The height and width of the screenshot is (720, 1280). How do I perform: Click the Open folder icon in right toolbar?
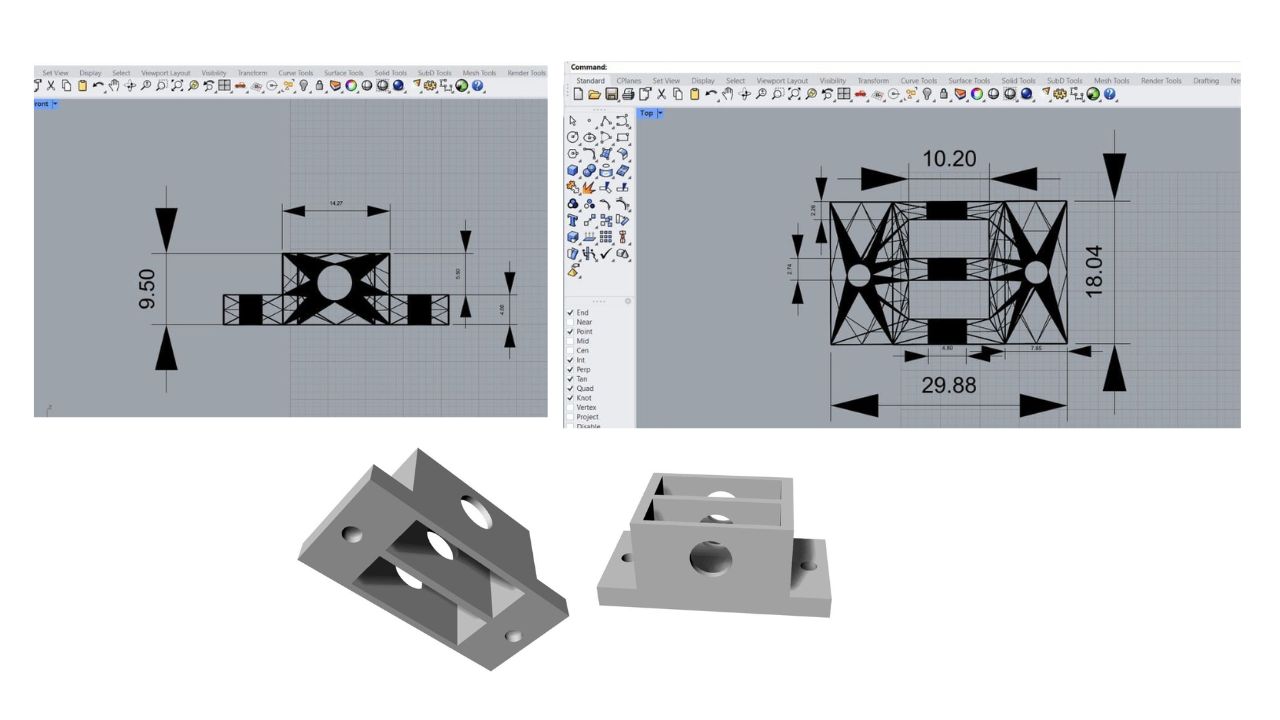pyautogui.click(x=594, y=94)
